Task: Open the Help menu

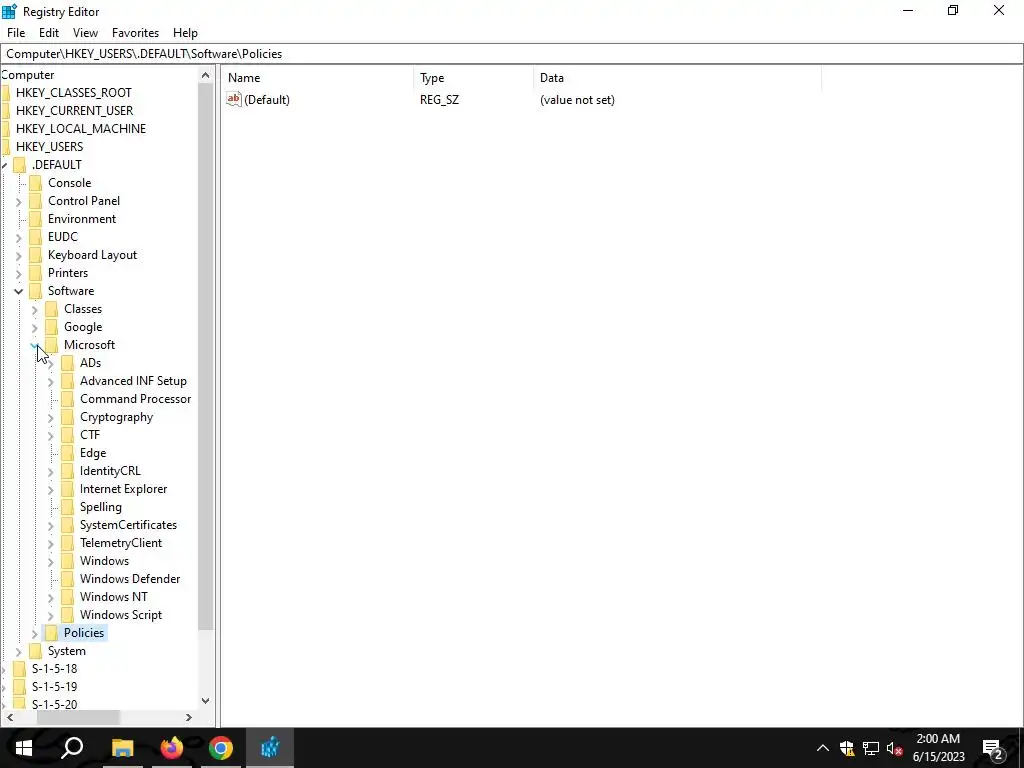Action: click(x=185, y=33)
